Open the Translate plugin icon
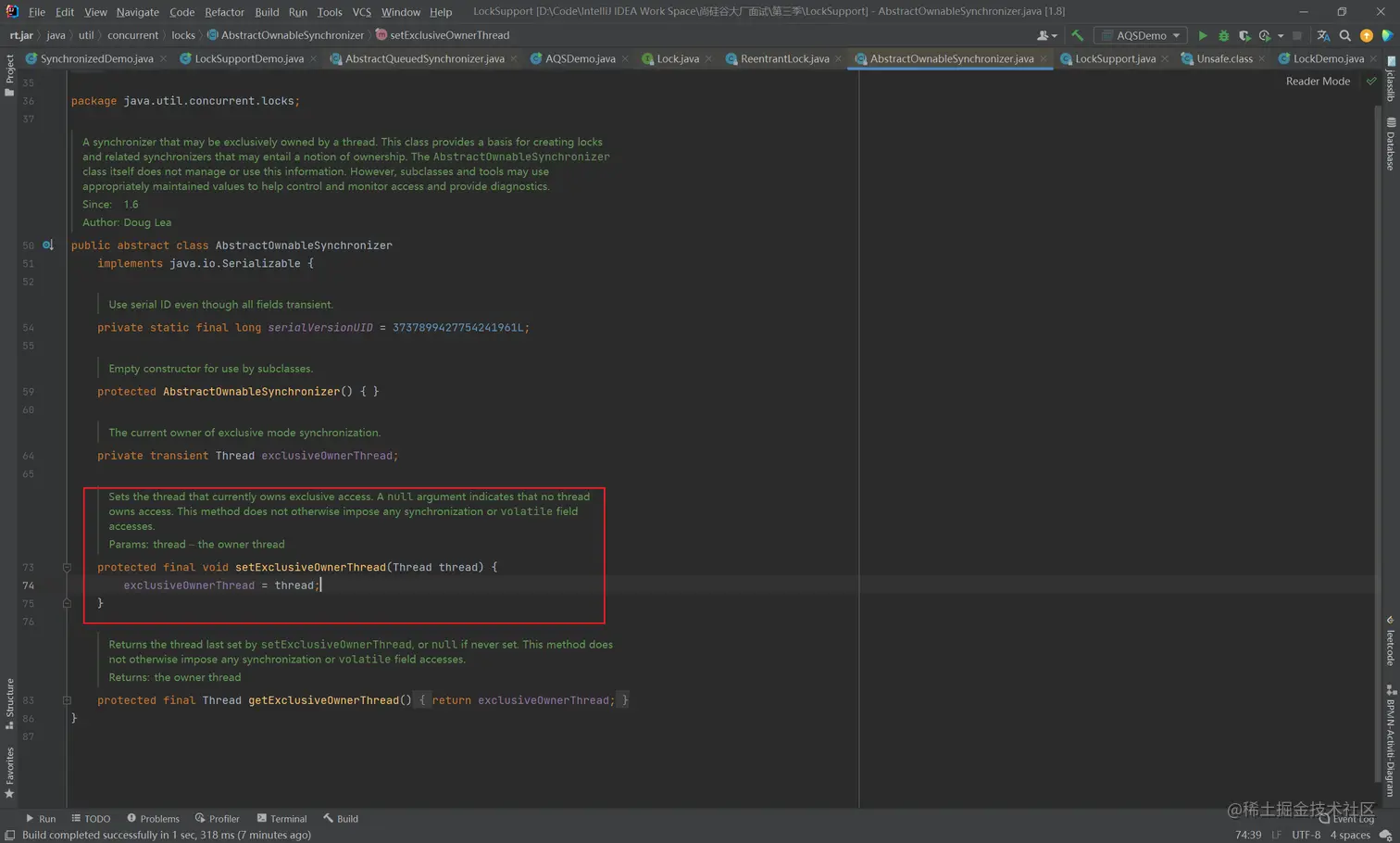The image size is (1400, 843). click(1323, 35)
